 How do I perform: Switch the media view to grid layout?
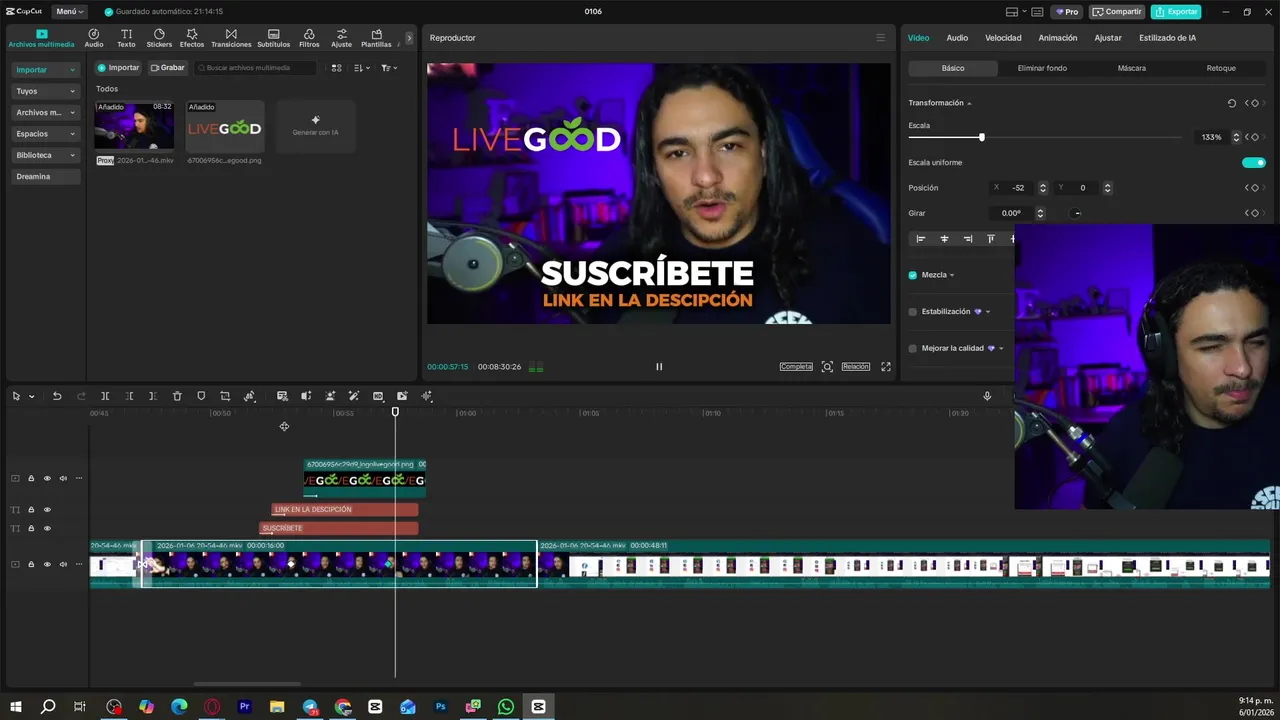tap(336, 68)
